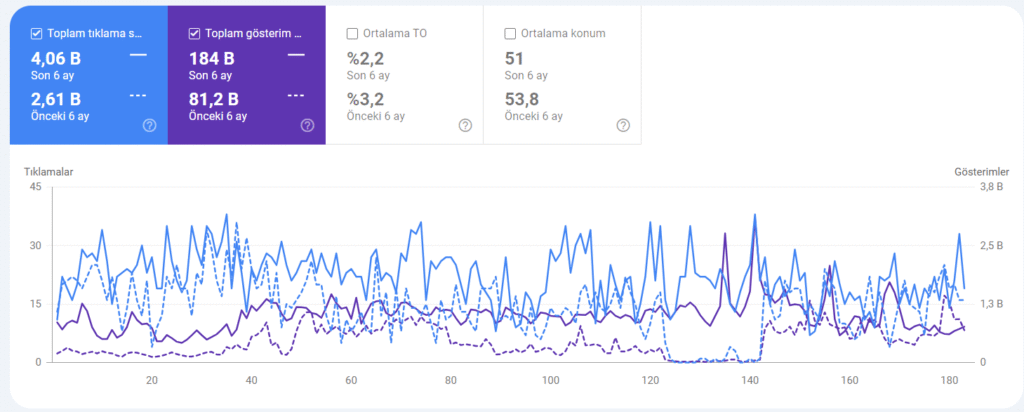
Task: Select the 184 B impressions value
Action: pos(211,58)
